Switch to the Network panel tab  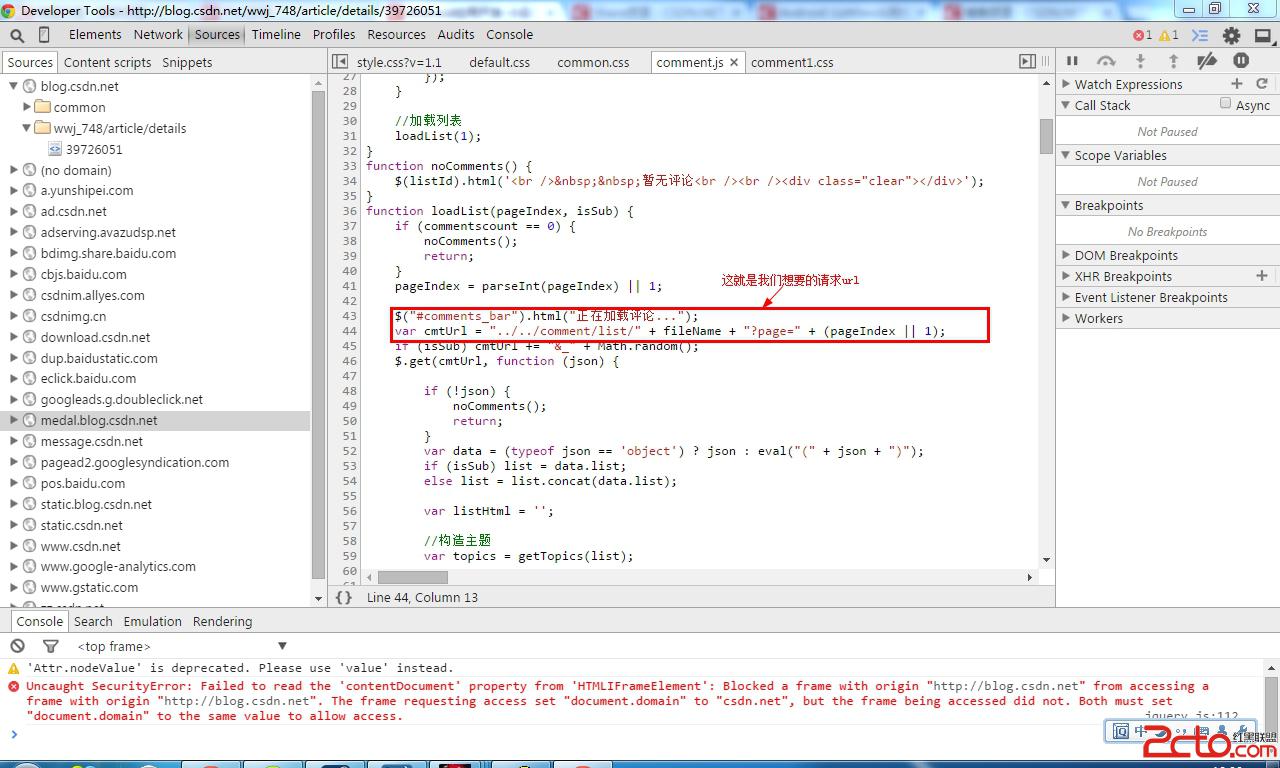[x=158, y=34]
